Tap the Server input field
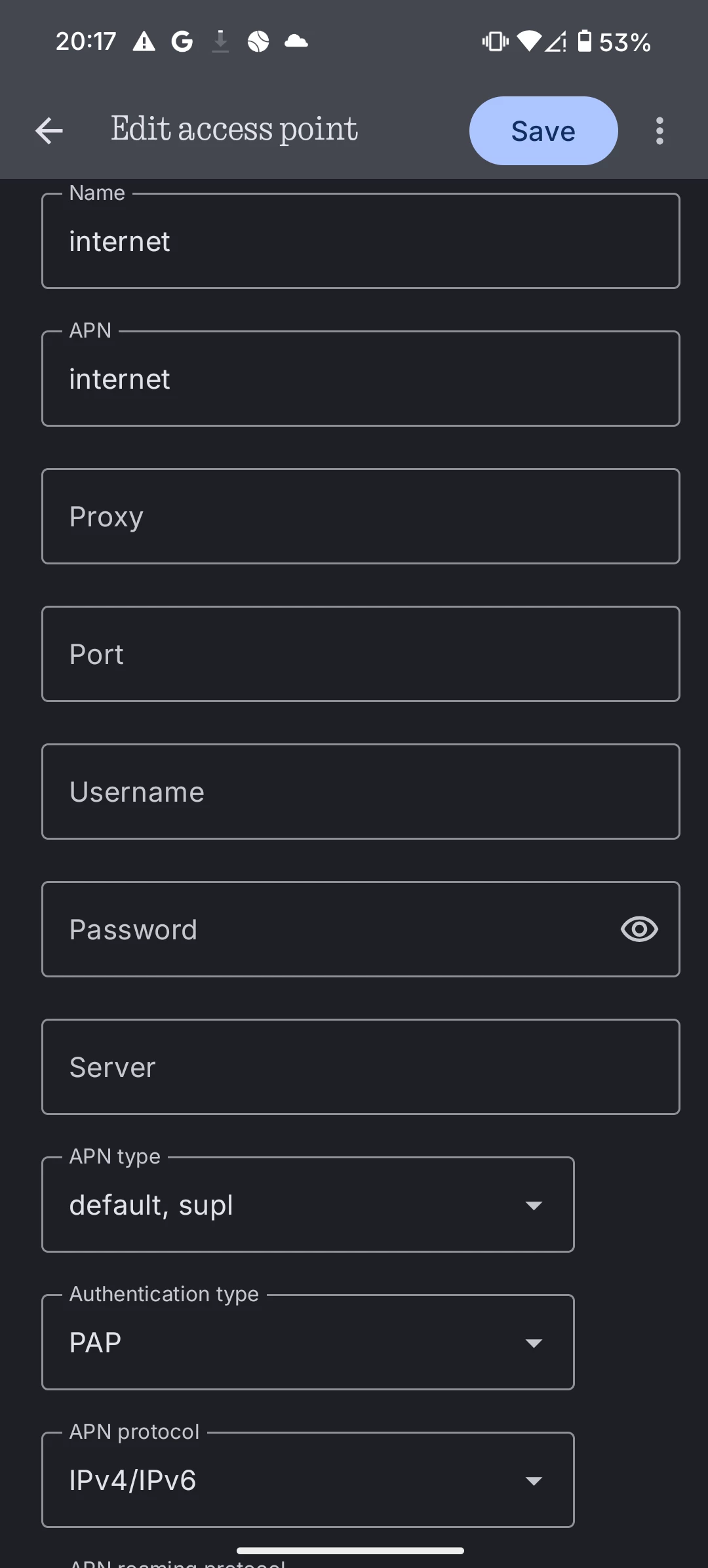 point(361,1067)
